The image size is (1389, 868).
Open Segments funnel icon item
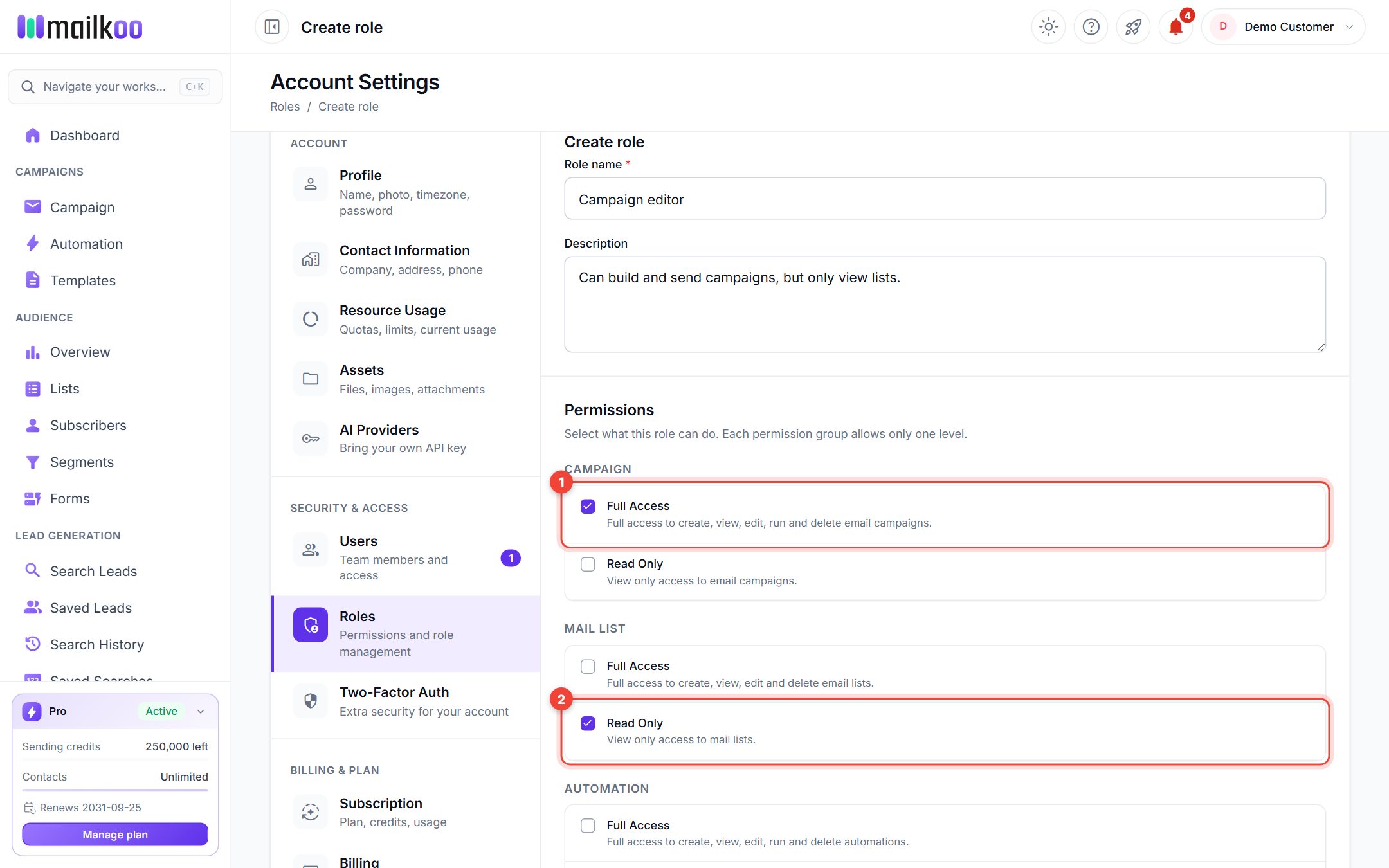pos(33,462)
